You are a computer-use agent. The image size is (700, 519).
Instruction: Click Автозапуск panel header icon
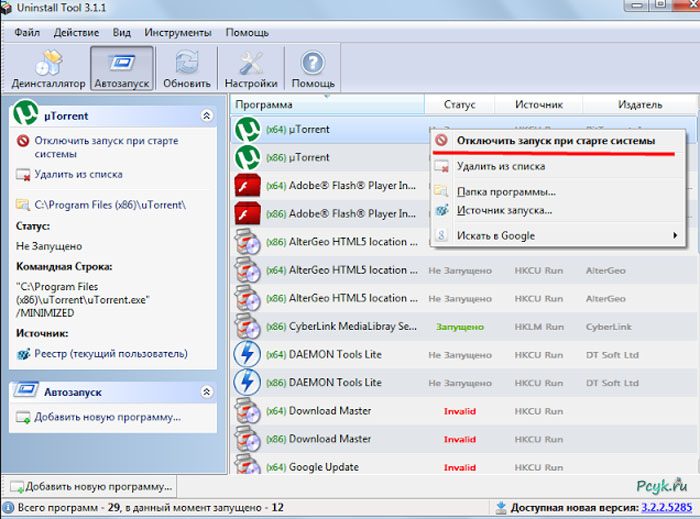click(x=26, y=390)
